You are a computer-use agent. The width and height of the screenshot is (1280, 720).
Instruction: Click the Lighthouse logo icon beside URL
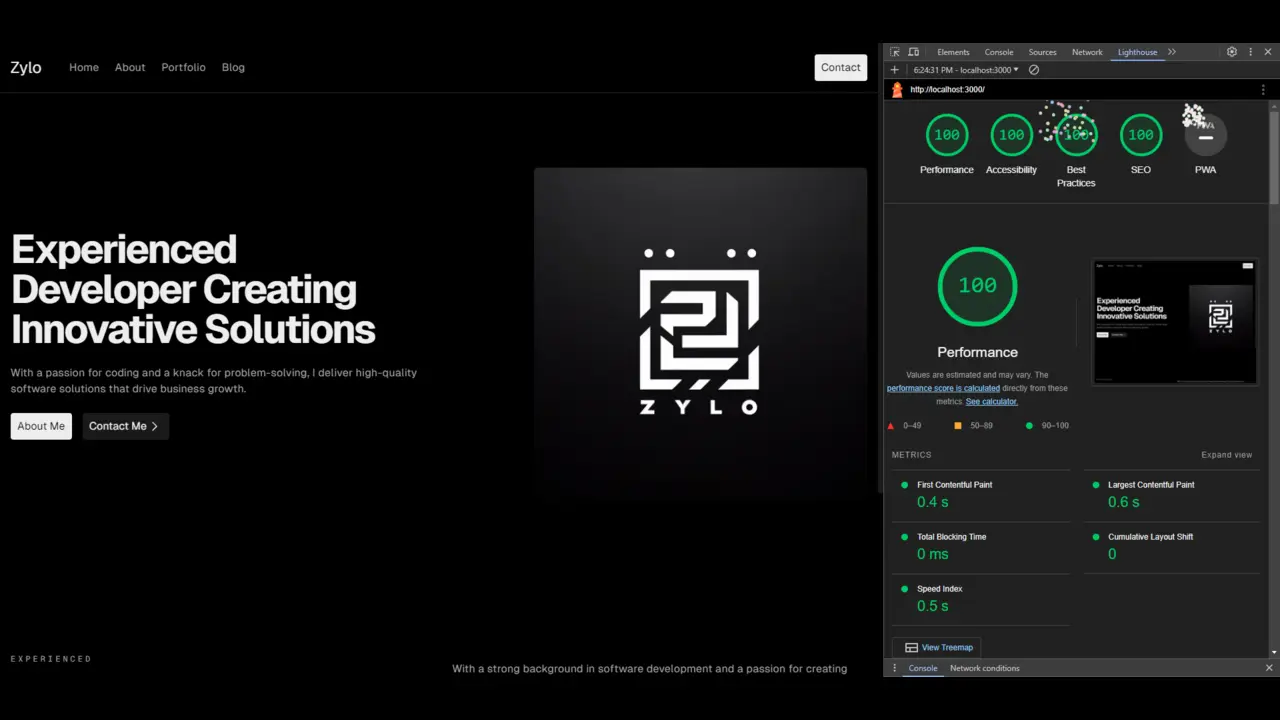pyautogui.click(x=897, y=90)
